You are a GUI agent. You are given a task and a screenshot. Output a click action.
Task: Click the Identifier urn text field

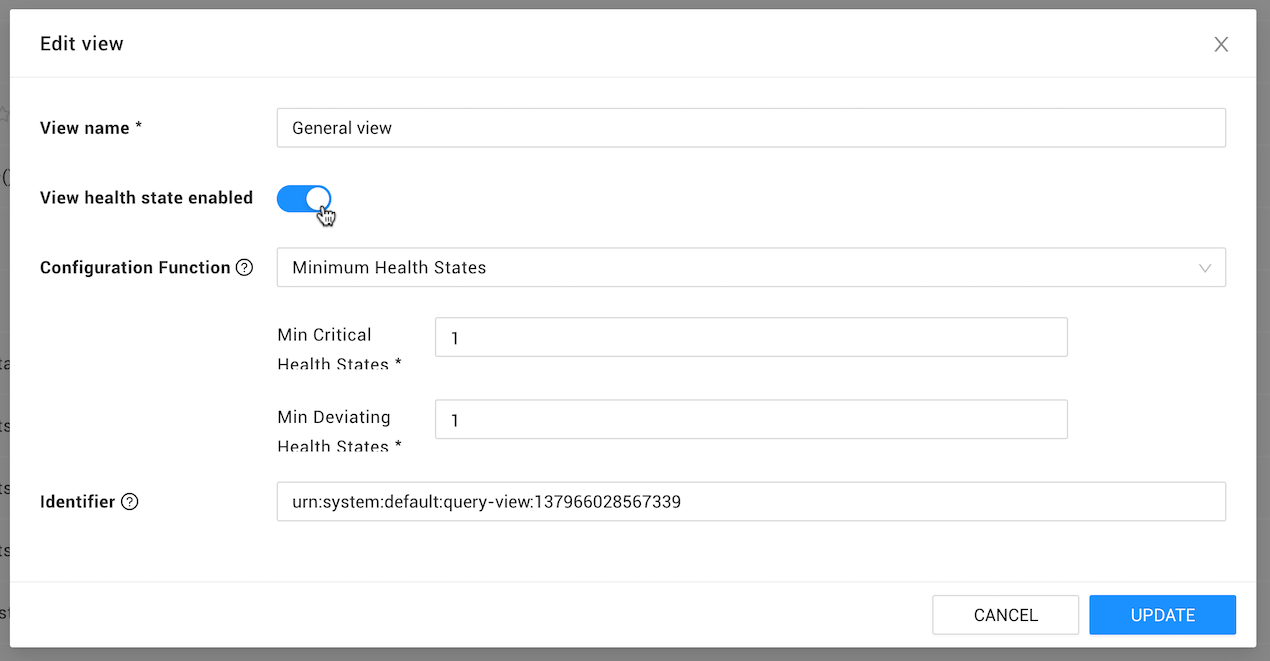click(x=751, y=502)
